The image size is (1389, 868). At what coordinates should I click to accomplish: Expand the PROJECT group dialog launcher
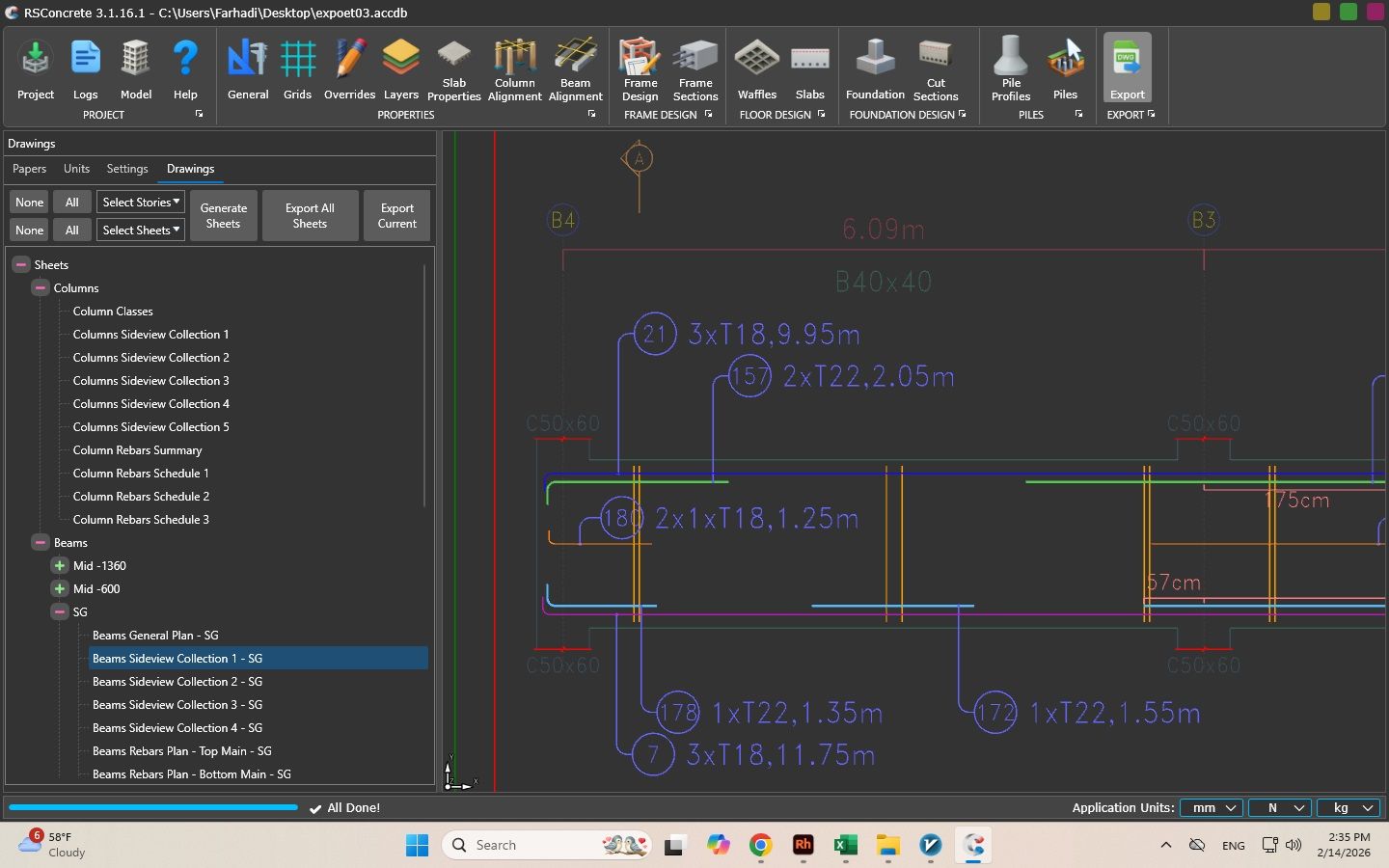pos(200,114)
